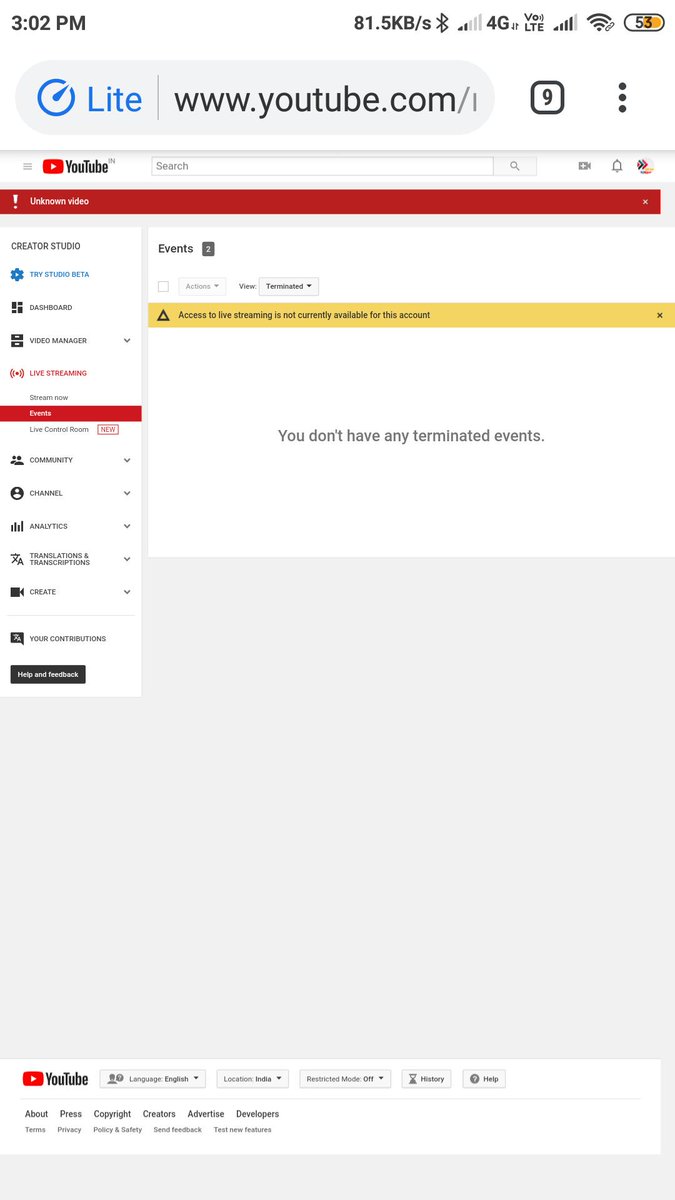
Task: Click the Analytics bar chart icon
Action: tap(17, 526)
